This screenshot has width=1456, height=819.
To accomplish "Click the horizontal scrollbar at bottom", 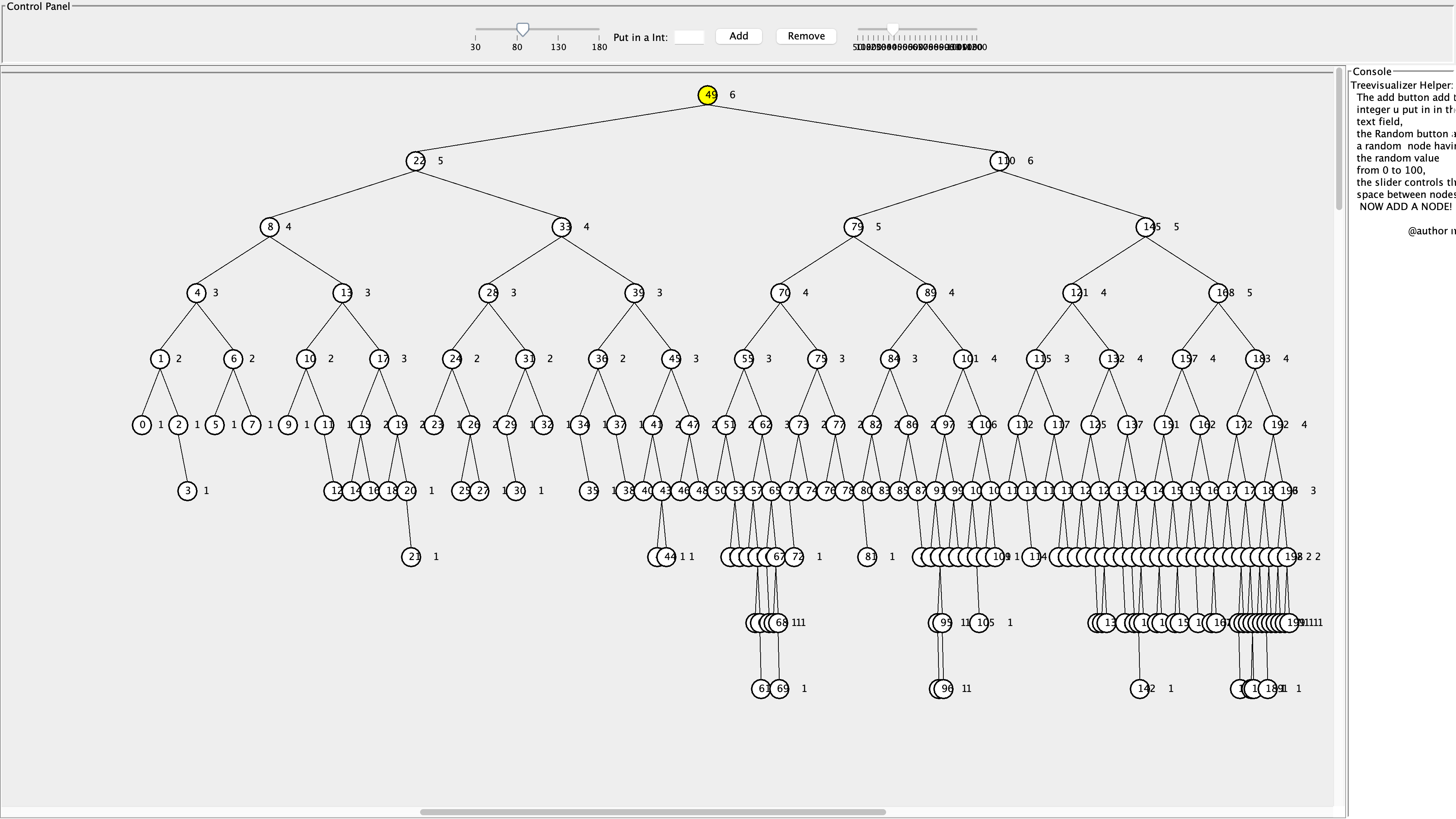I will point(653,812).
